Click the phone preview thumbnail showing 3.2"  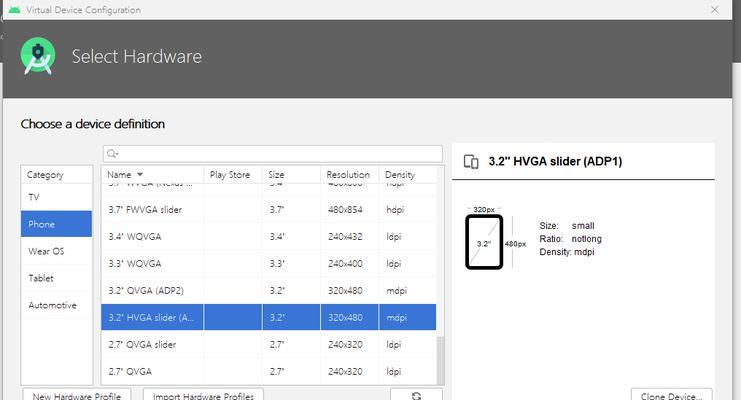(x=484, y=242)
